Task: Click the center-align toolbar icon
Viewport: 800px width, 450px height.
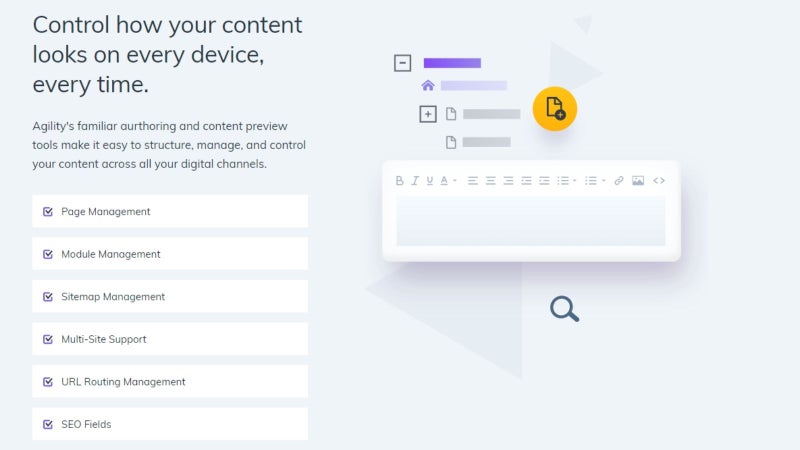Action: pos(490,181)
